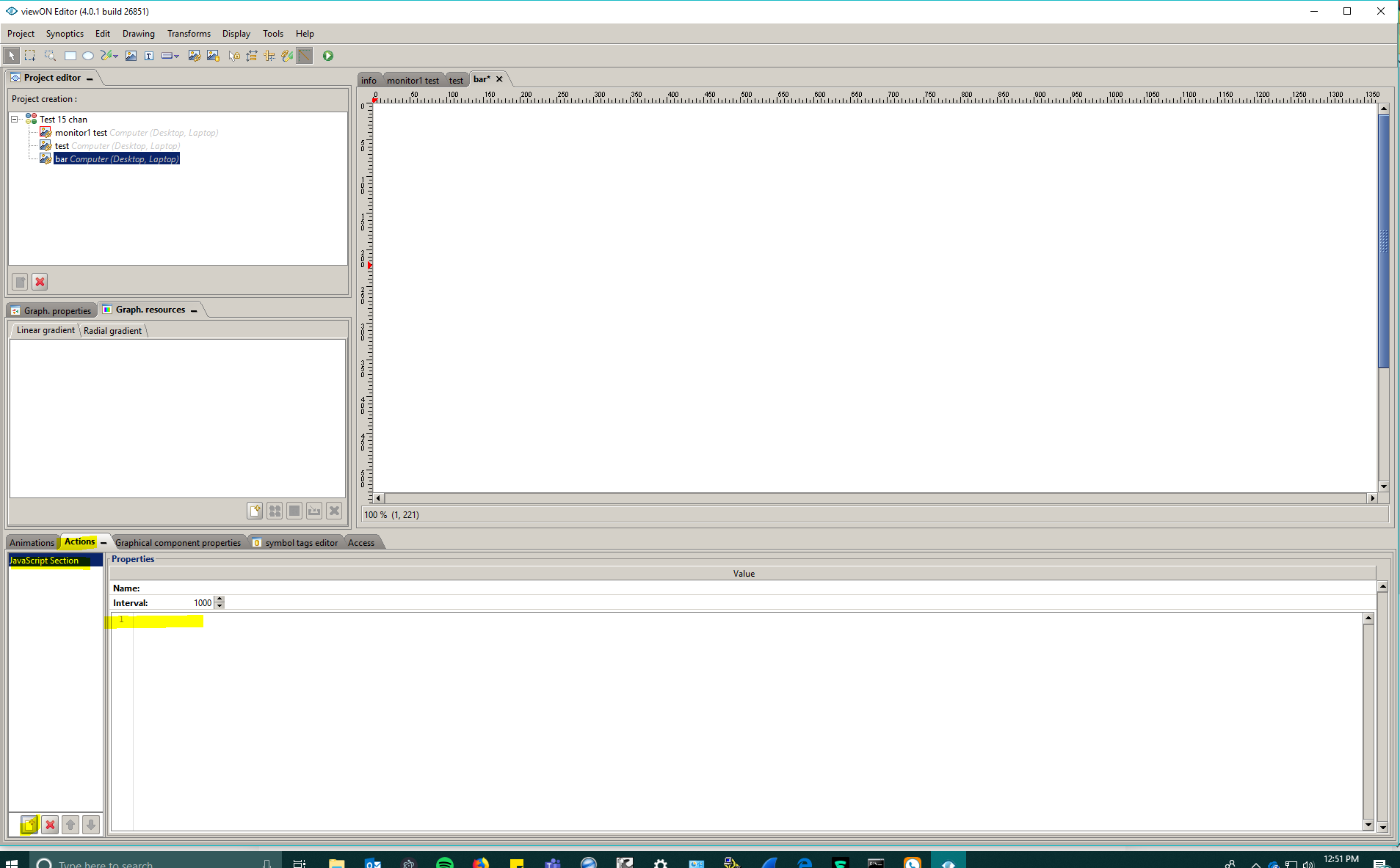Collapse the Test 15 chan tree node

tap(13, 119)
